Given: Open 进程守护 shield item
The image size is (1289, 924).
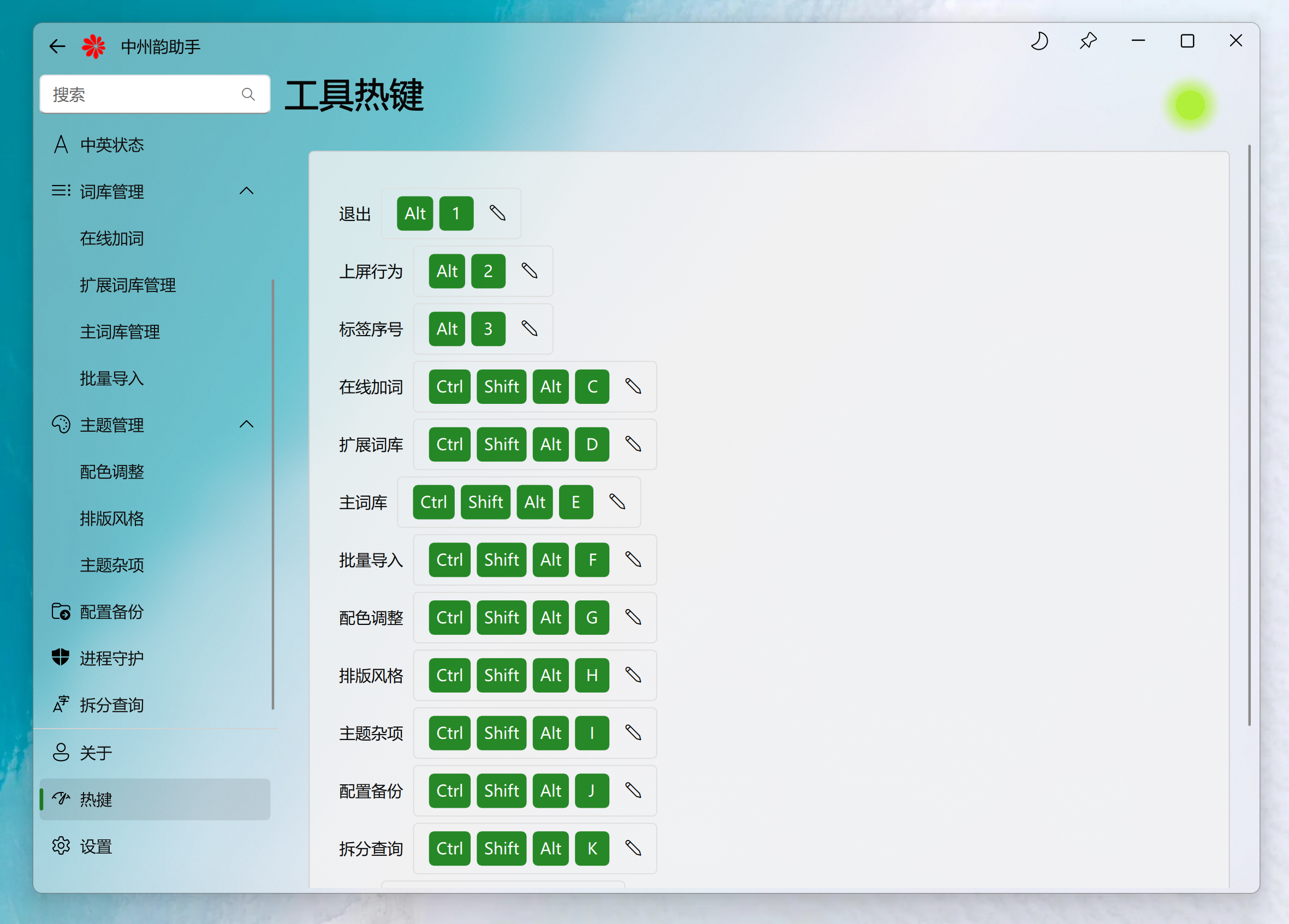Looking at the screenshot, I should click(111, 659).
